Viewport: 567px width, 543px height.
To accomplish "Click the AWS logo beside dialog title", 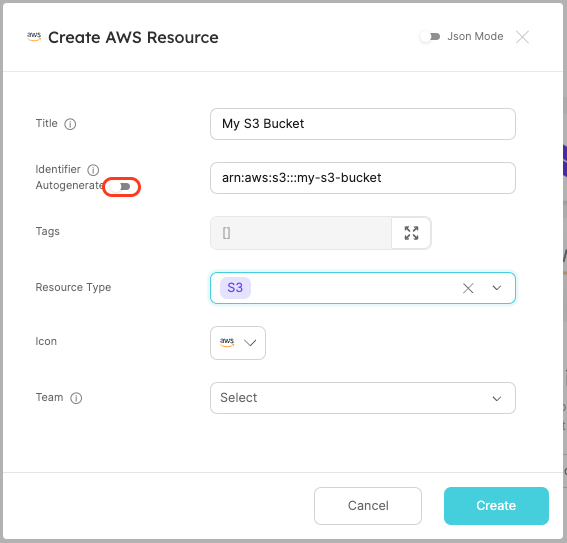I will tap(34, 37).
